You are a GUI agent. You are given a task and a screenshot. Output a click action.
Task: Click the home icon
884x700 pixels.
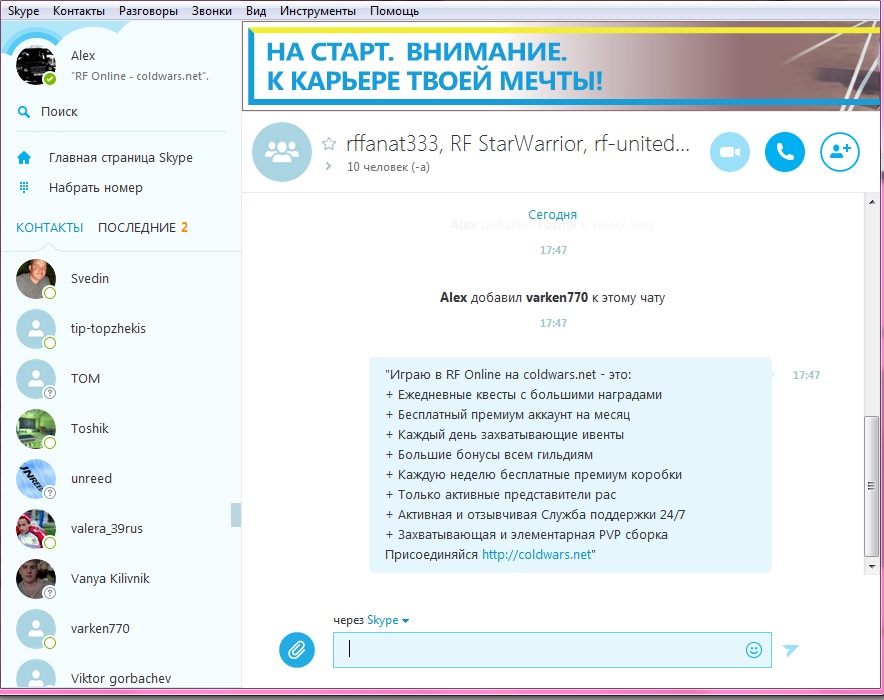[24, 158]
